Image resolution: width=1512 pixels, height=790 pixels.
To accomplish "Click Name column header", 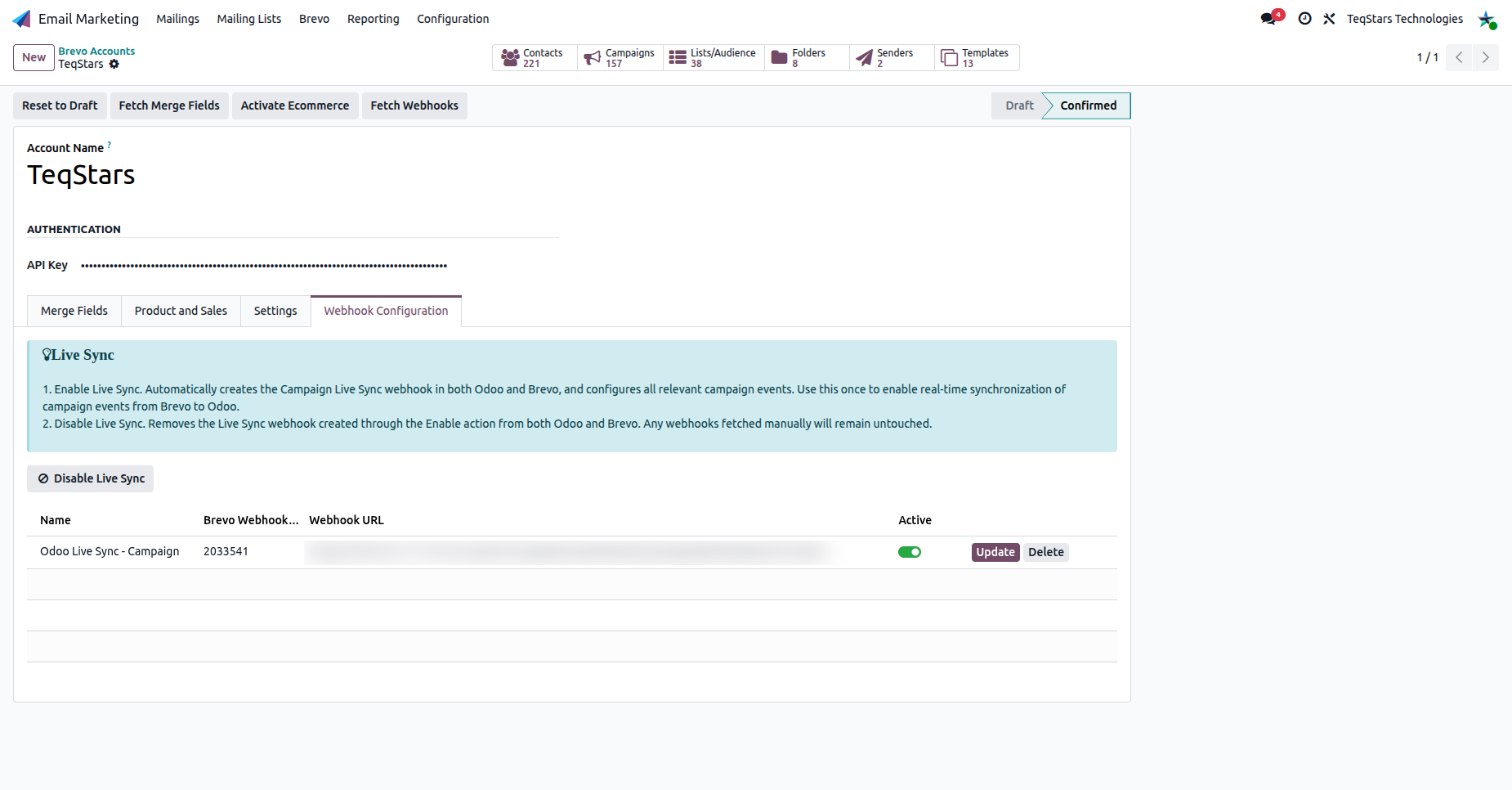I will [56, 520].
